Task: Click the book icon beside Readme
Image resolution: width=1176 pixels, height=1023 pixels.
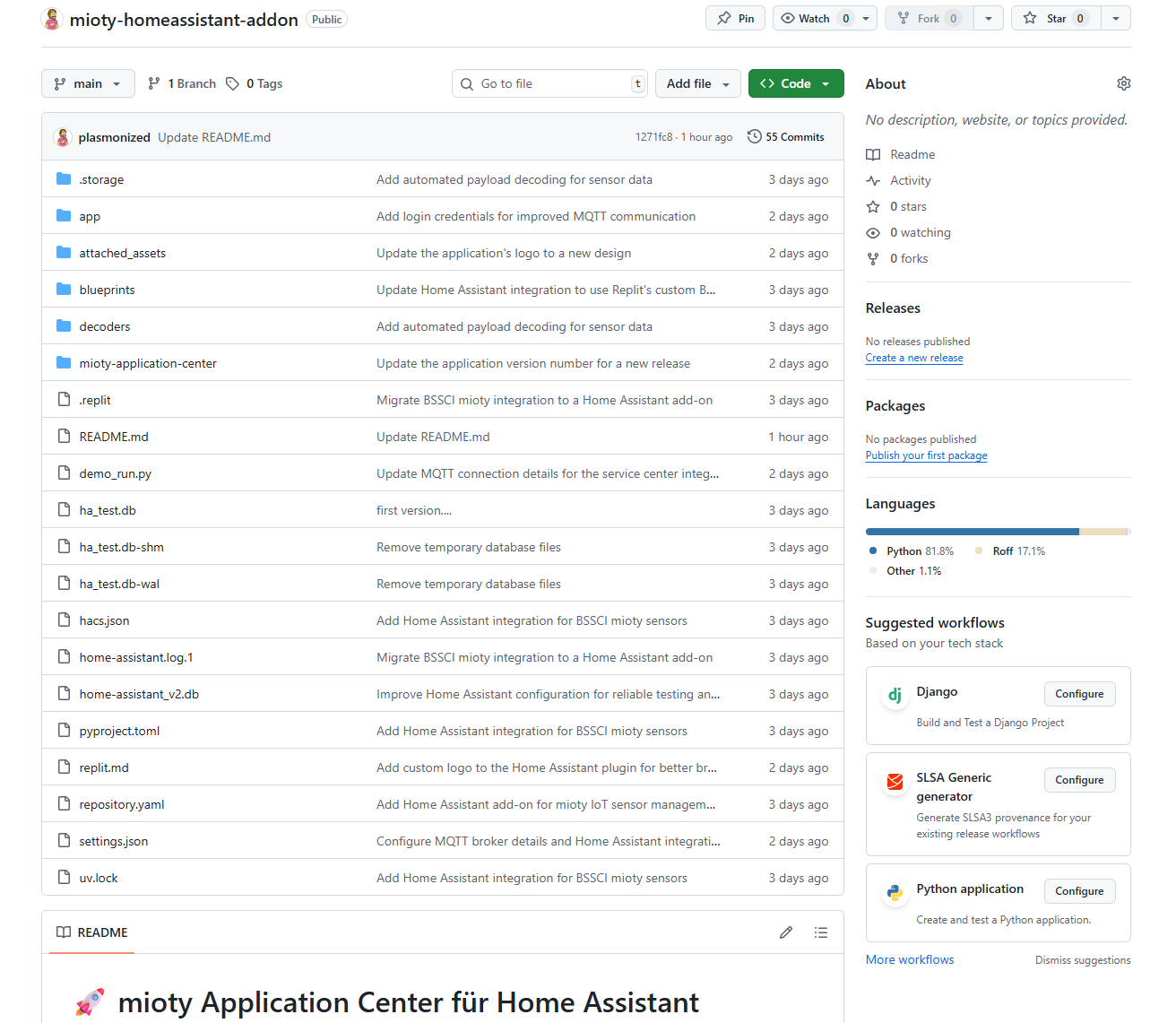Action: [x=873, y=155]
